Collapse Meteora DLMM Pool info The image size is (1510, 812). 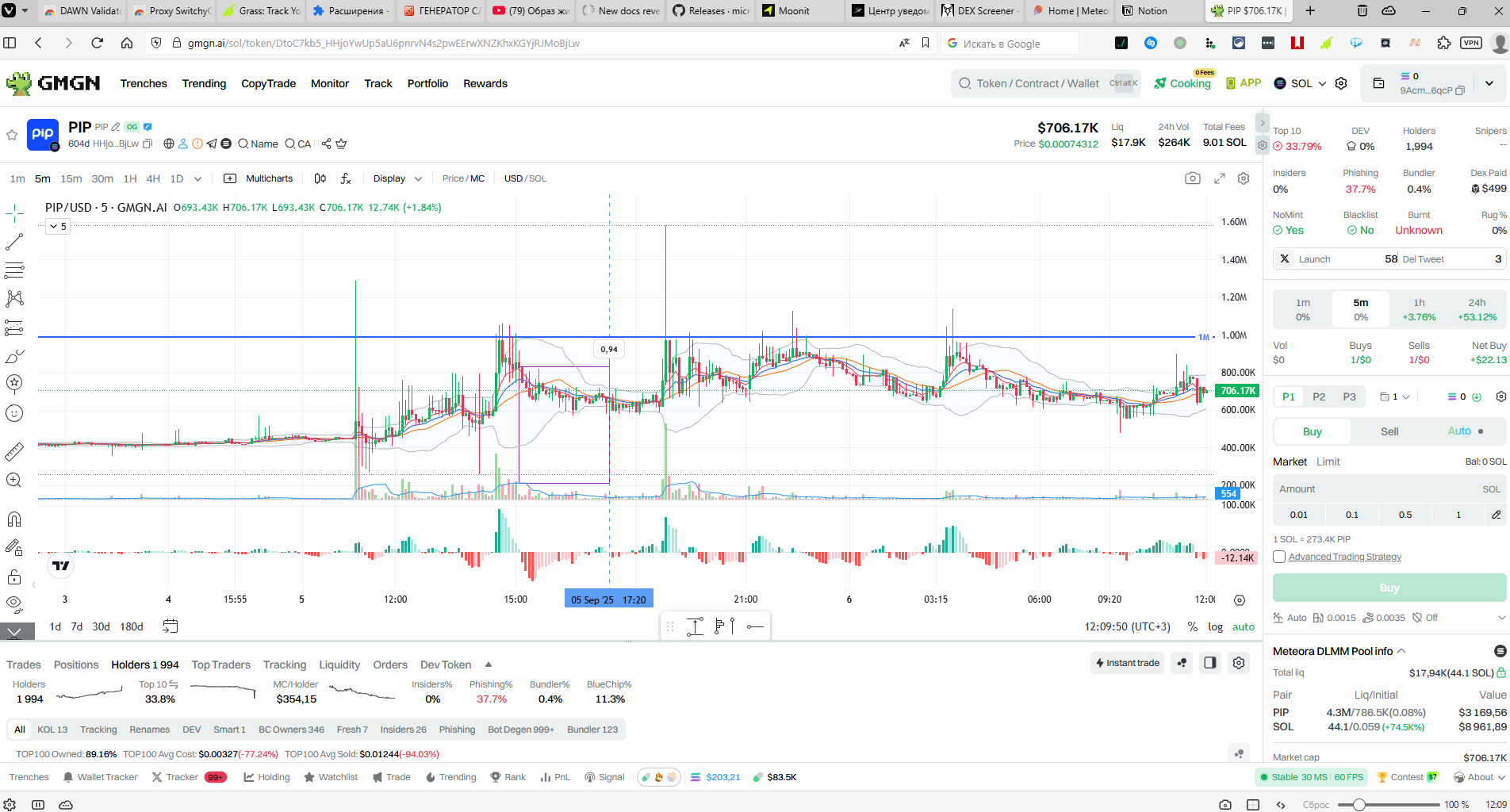click(x=1401, y=651)
